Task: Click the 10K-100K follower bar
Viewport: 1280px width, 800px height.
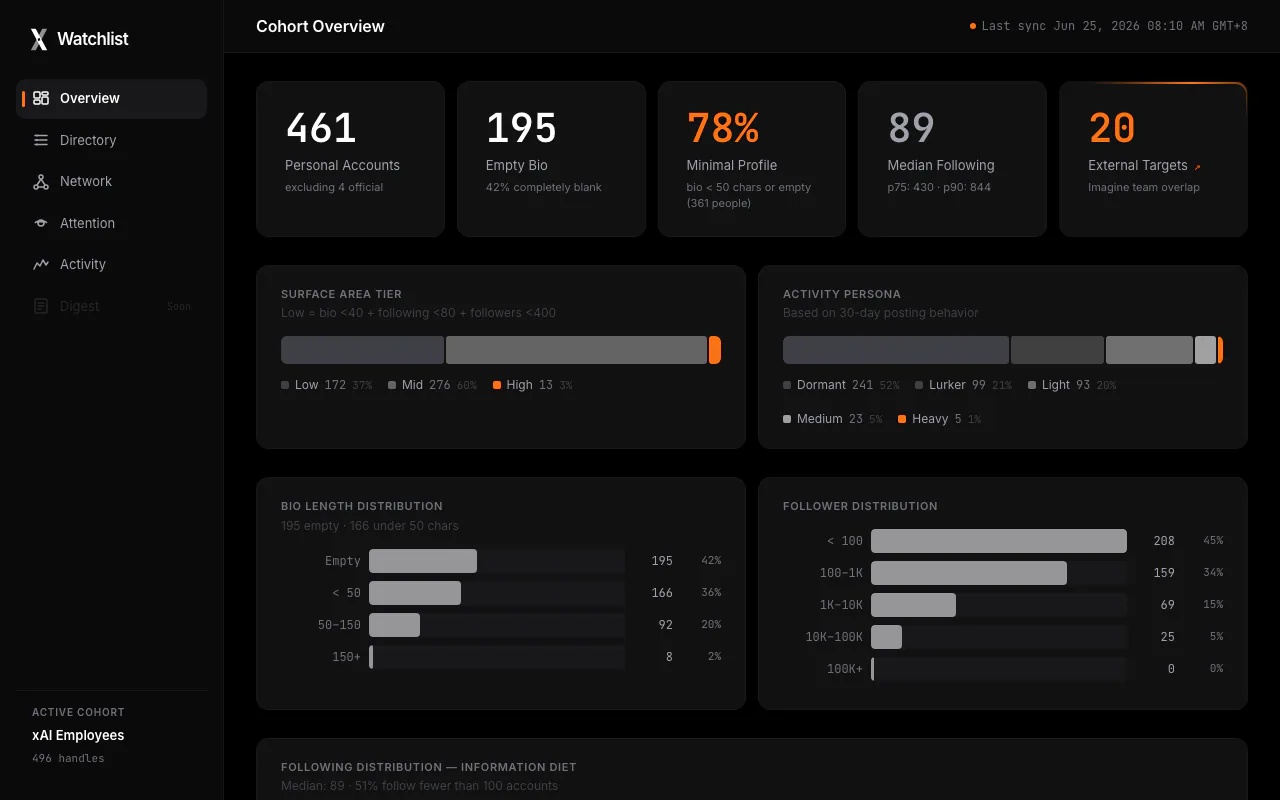Action: (886, 637)
